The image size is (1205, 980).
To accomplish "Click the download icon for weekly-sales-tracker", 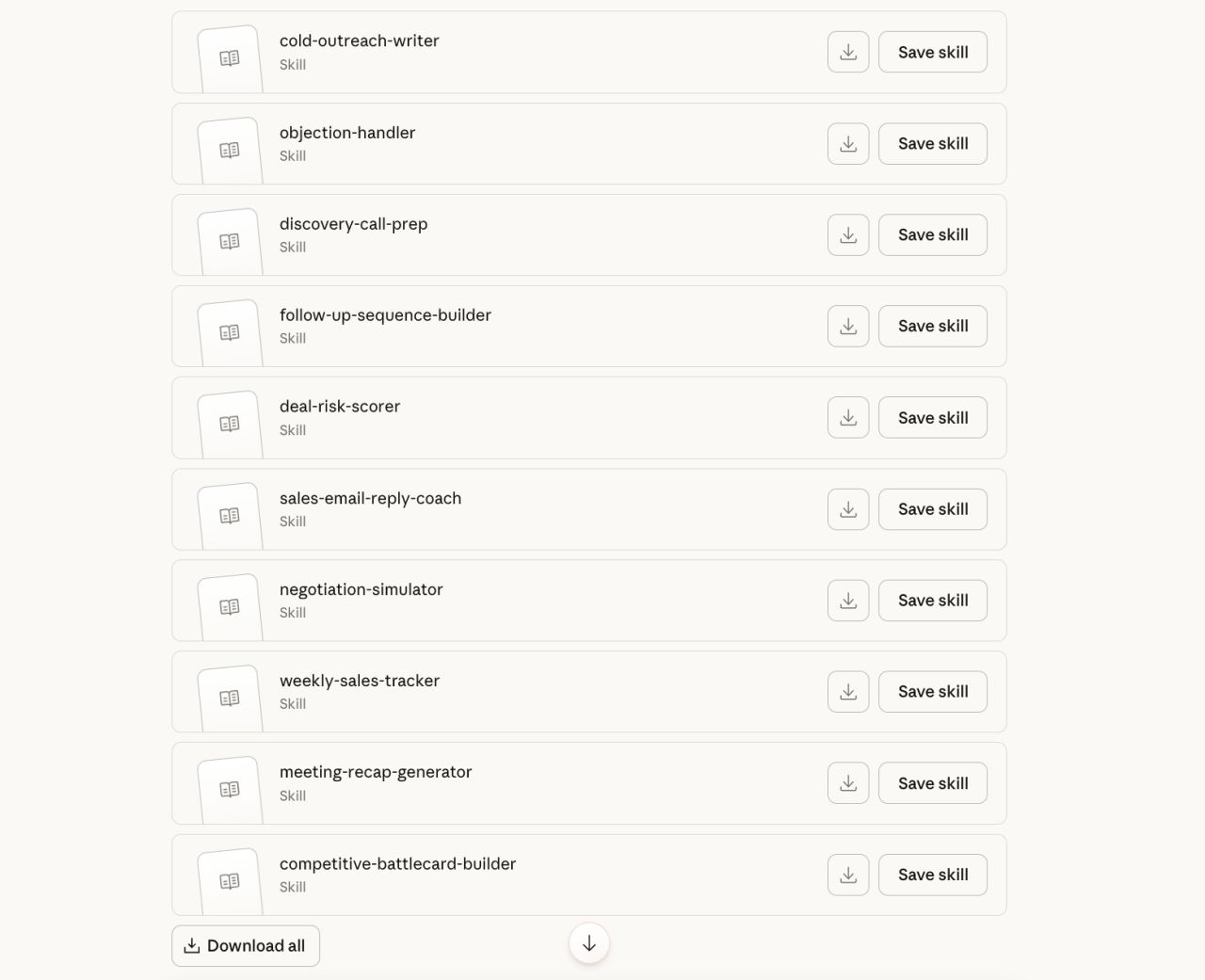I will point(847,691).
